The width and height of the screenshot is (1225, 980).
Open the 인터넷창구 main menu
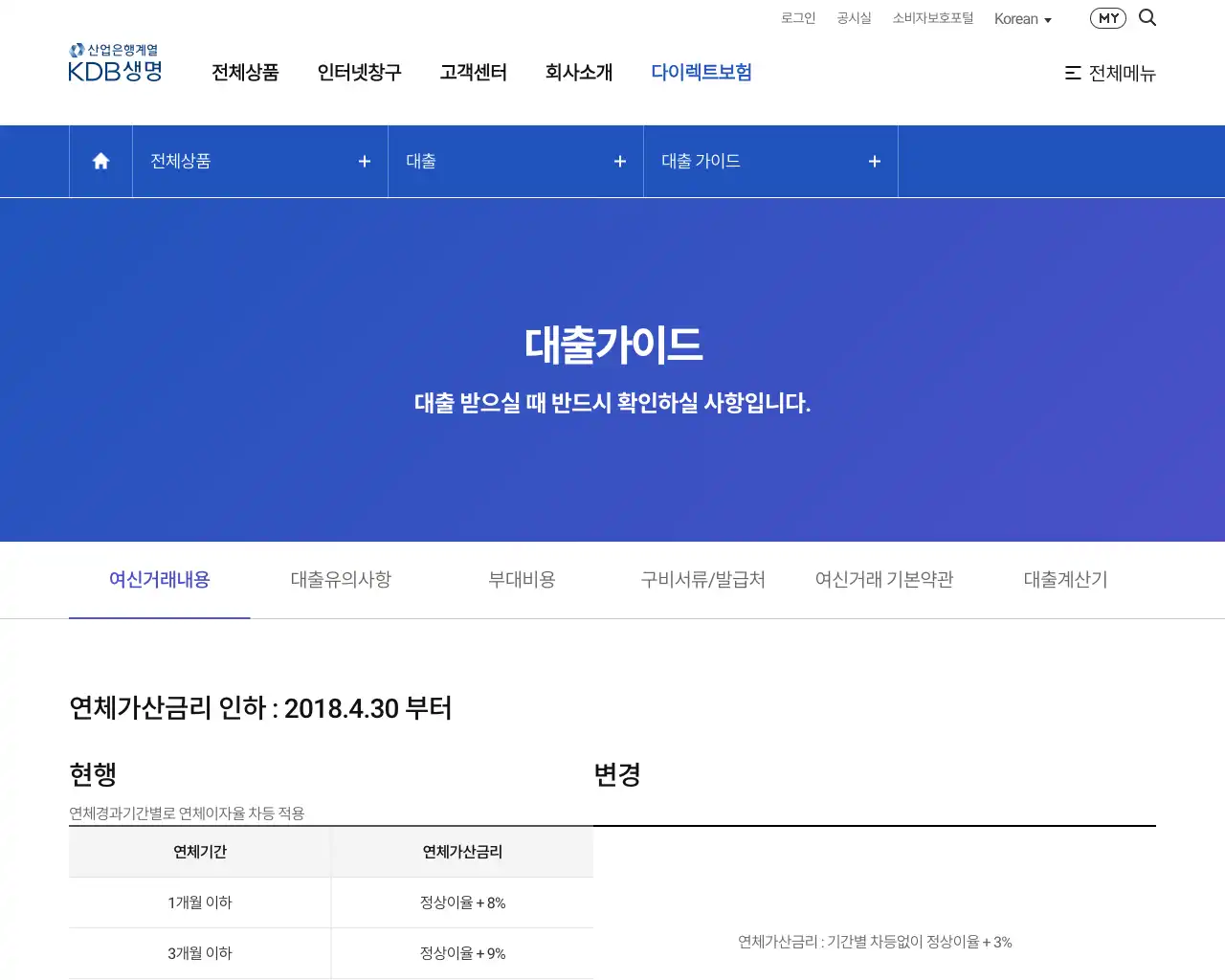359,73
